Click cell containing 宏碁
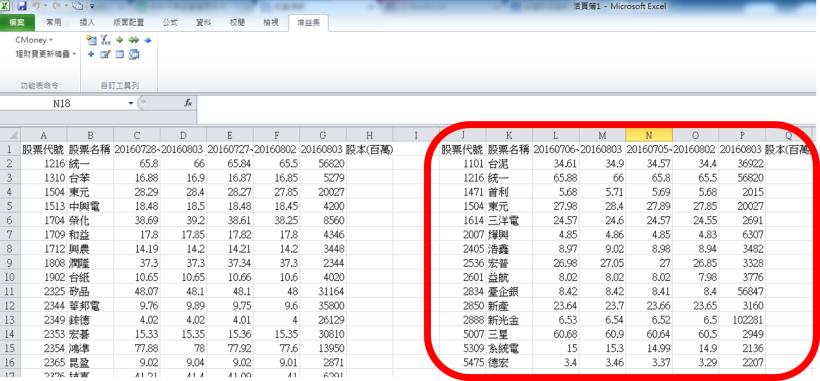The height and width of the screenshot is (381, 820). pyautogui.click(x=90, y=333)
